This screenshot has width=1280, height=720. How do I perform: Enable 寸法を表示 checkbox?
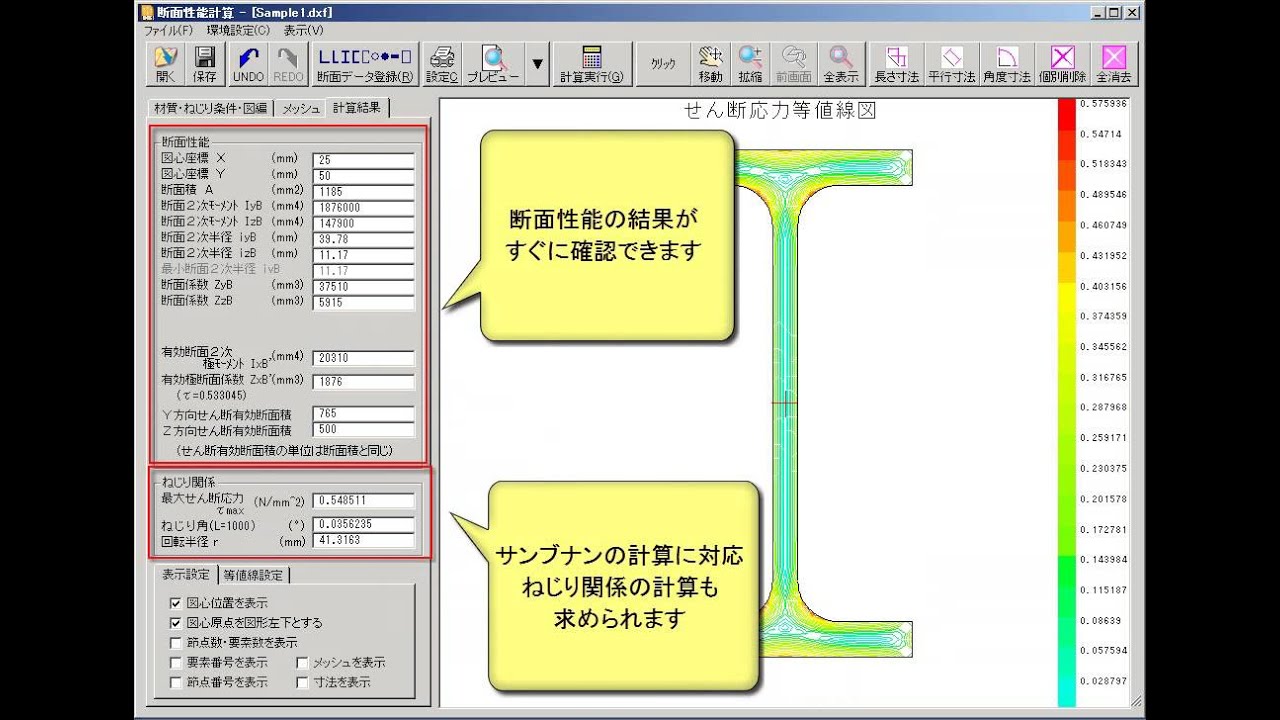tap(303, 682)
